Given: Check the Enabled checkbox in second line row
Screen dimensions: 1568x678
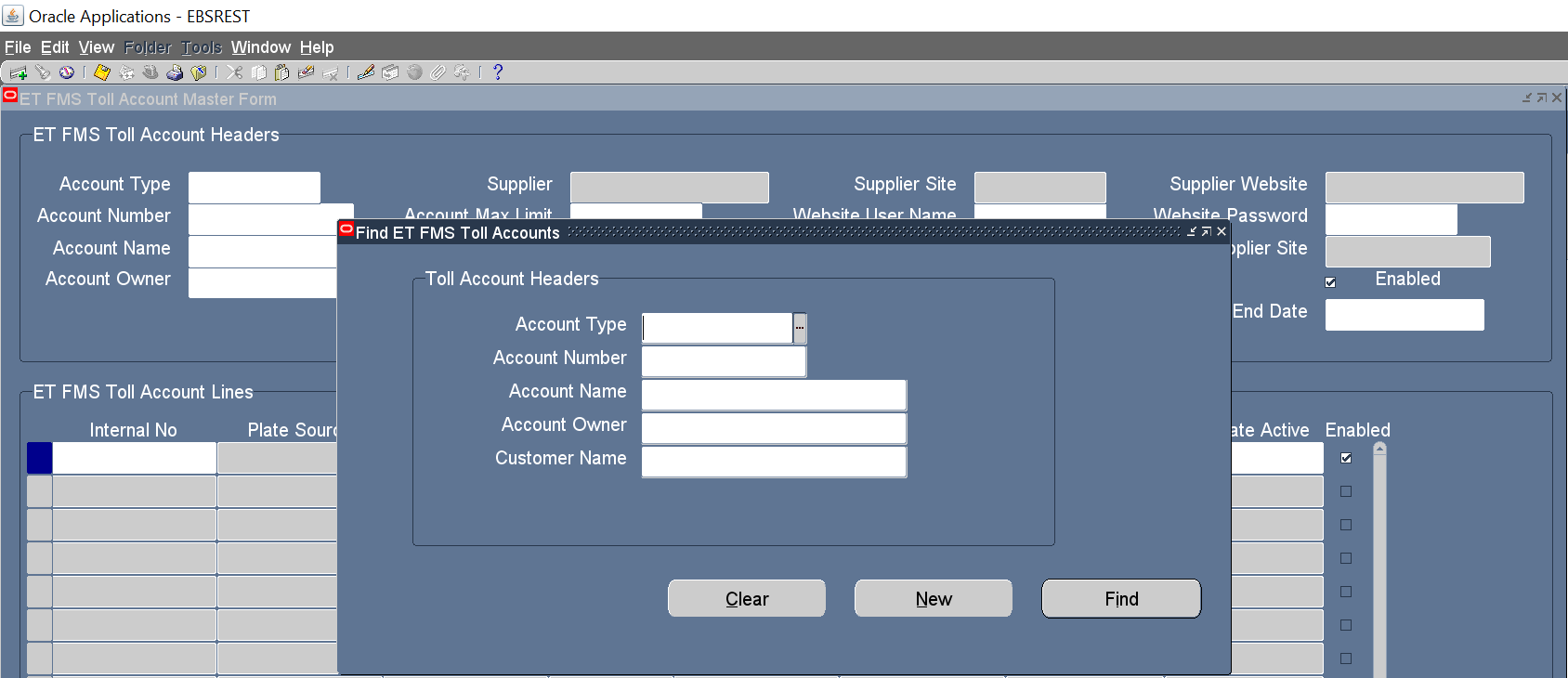Looking at the screenshot, I should (x=1346, y=491).
